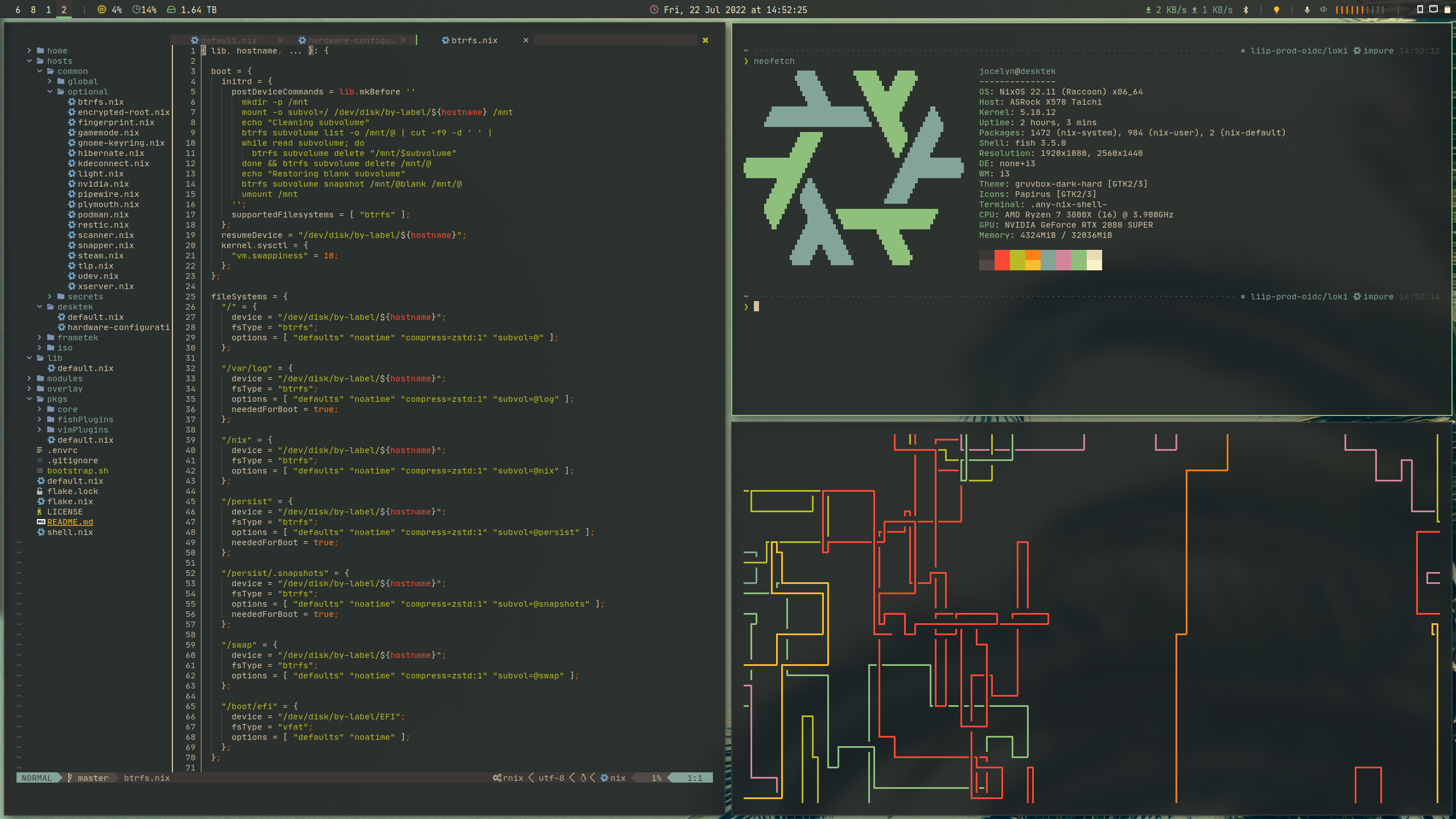Switch to workspace 8
Image resolution: width=1456 pixels, height=819 pixels.
click(x=33, y=10)
